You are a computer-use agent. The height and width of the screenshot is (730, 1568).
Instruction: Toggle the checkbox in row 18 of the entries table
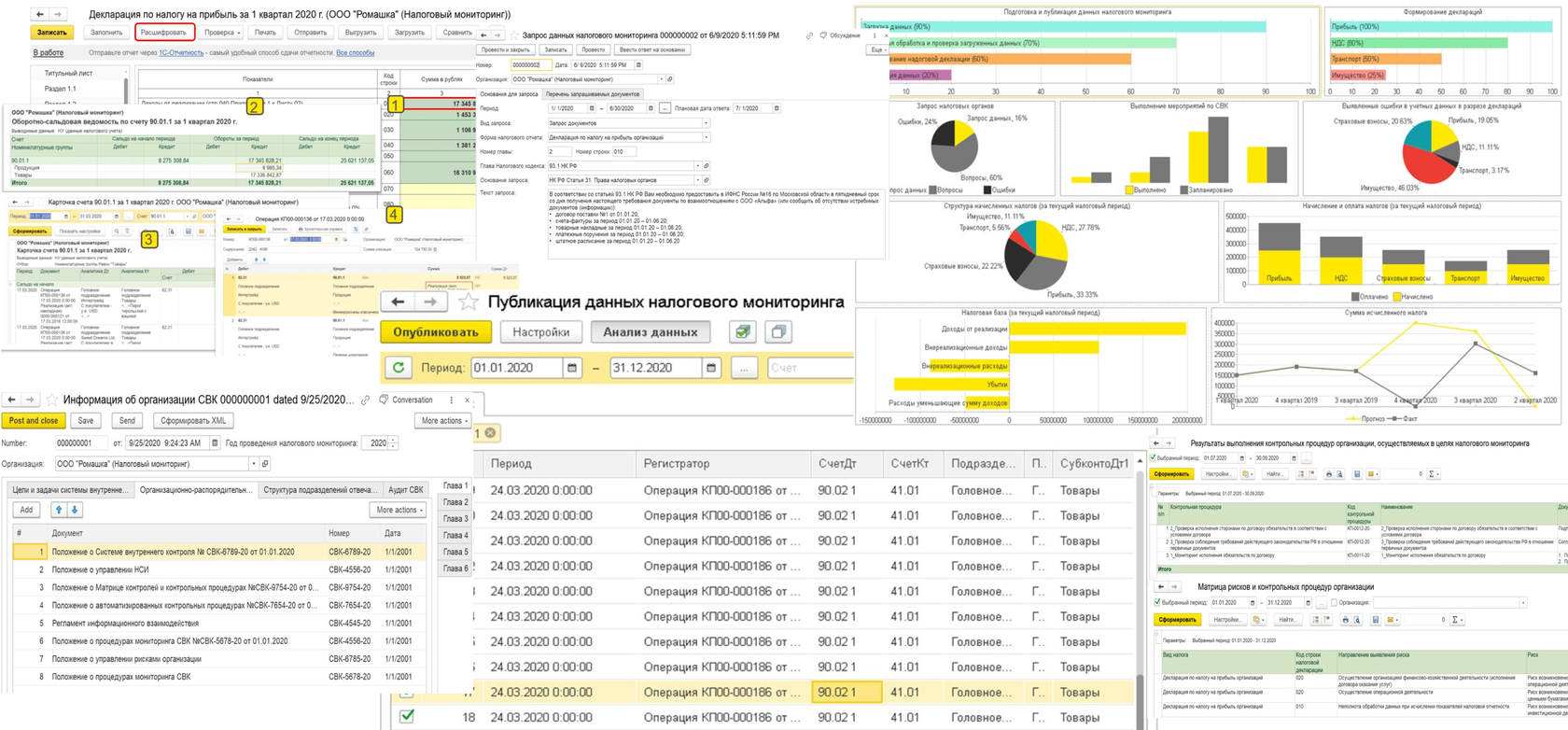tap(407, 716)
